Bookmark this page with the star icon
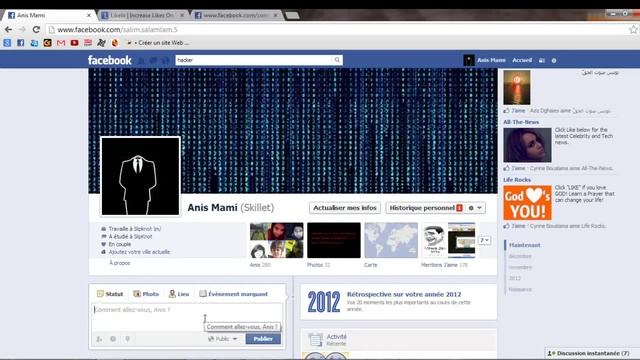Screen dimensions: 640x360 [633, 29]
